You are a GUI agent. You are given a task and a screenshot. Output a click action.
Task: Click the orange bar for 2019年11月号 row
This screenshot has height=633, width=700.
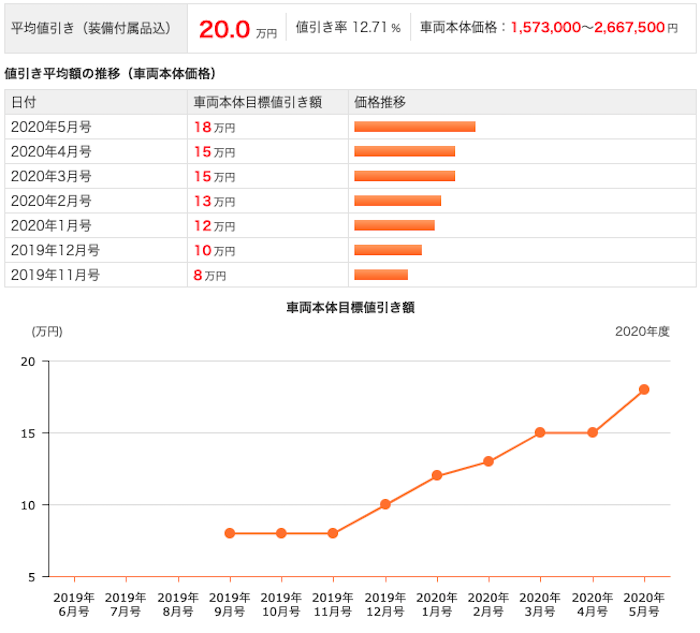pyautogui.click(x=381, y=275)
